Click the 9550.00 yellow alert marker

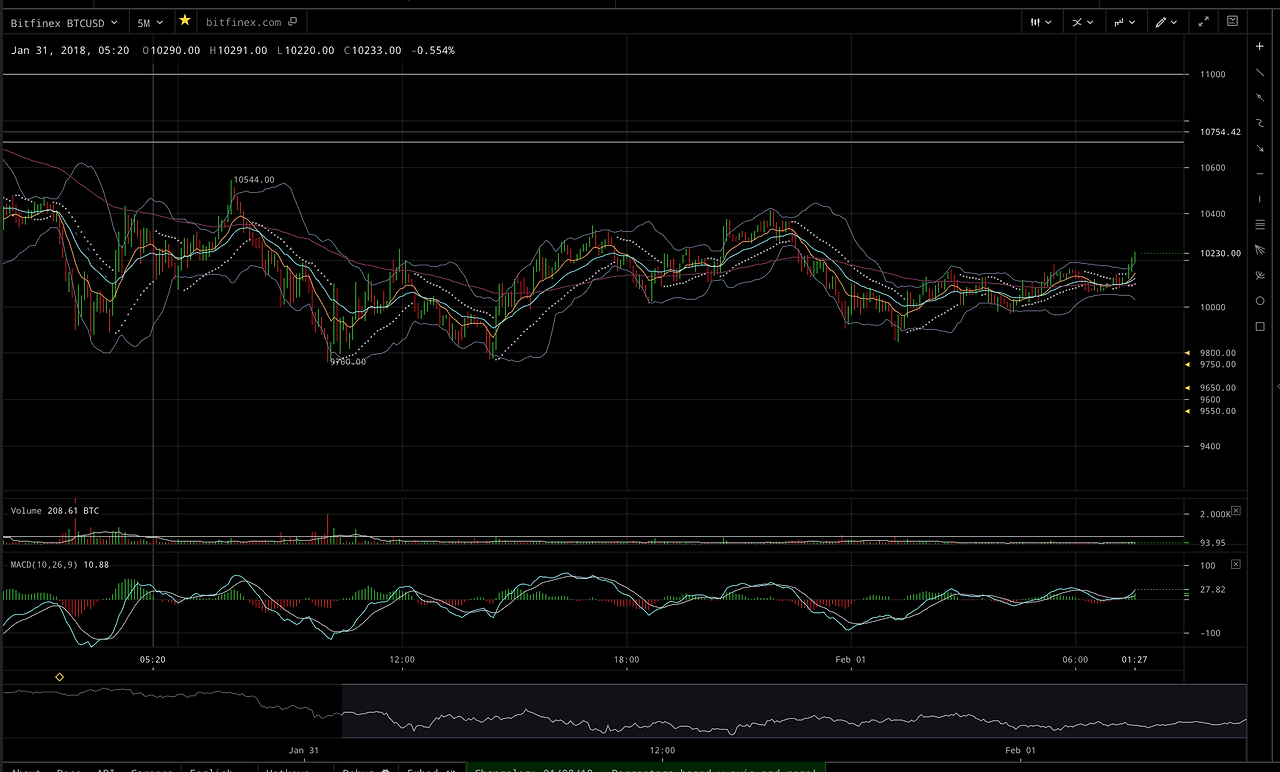tap(1187, 411)
